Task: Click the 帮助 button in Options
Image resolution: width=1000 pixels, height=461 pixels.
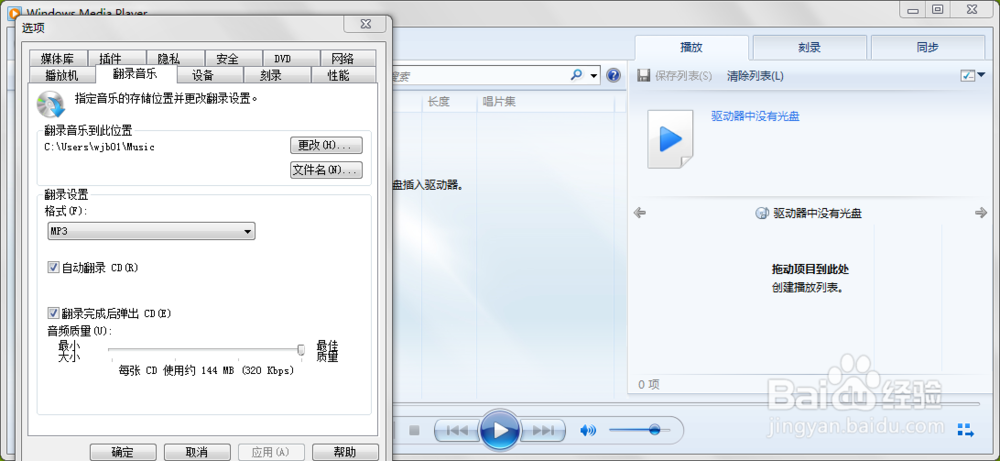Action: [345, 452]
